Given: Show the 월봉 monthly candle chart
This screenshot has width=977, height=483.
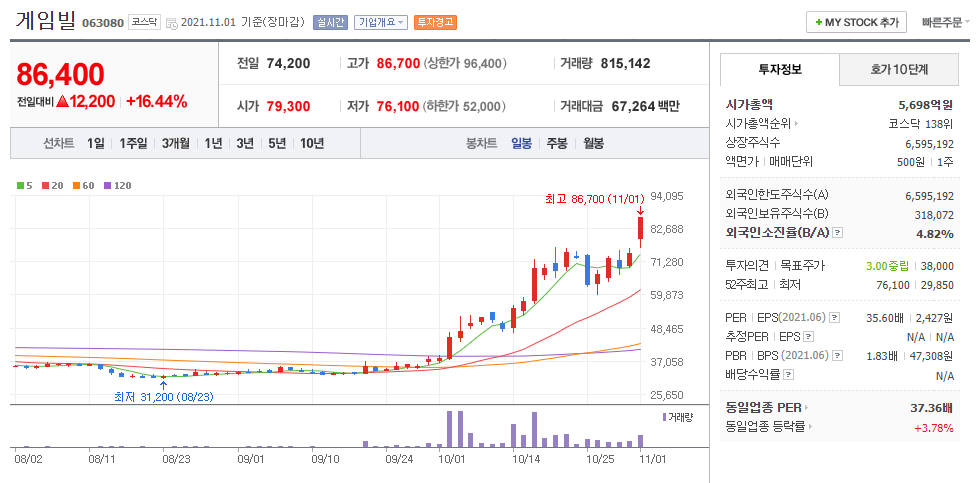Looking at the screenshot, I should pos(593,143).
